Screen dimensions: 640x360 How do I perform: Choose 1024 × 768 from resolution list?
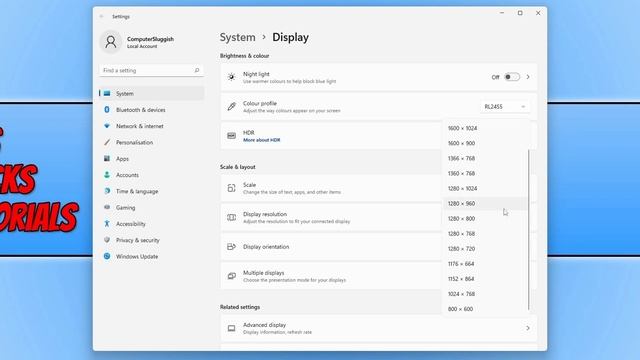(485, 294)
